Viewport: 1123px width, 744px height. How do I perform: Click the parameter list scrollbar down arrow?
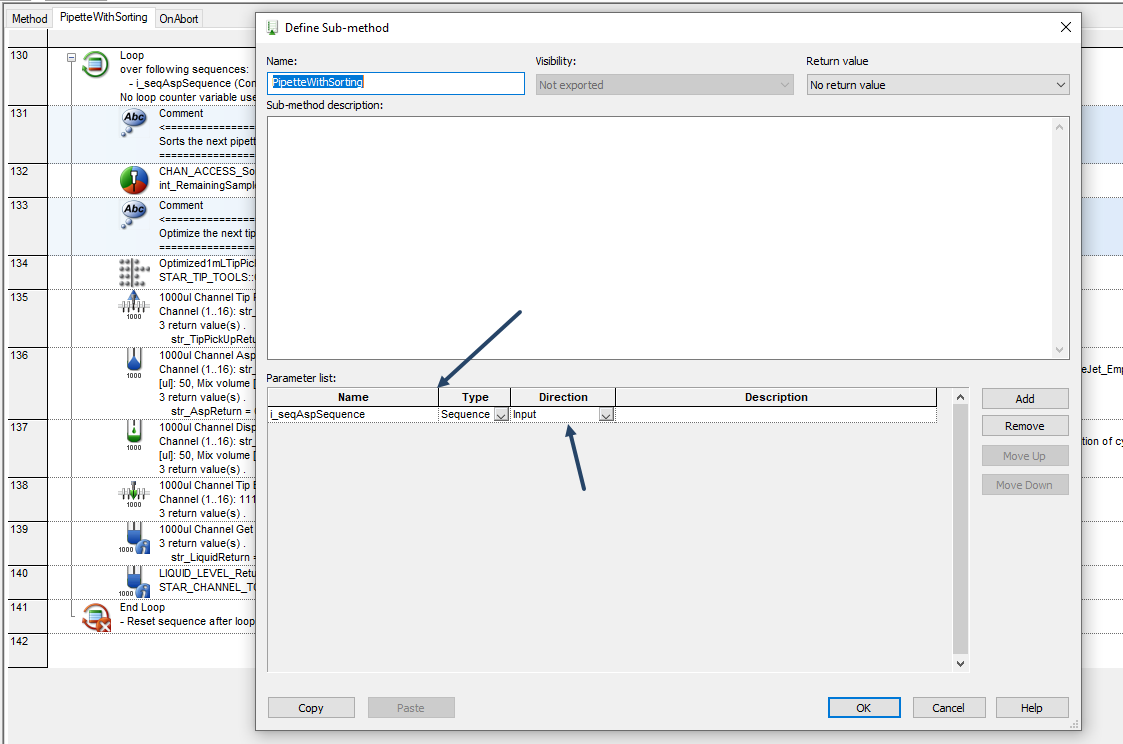coord(960,664)
